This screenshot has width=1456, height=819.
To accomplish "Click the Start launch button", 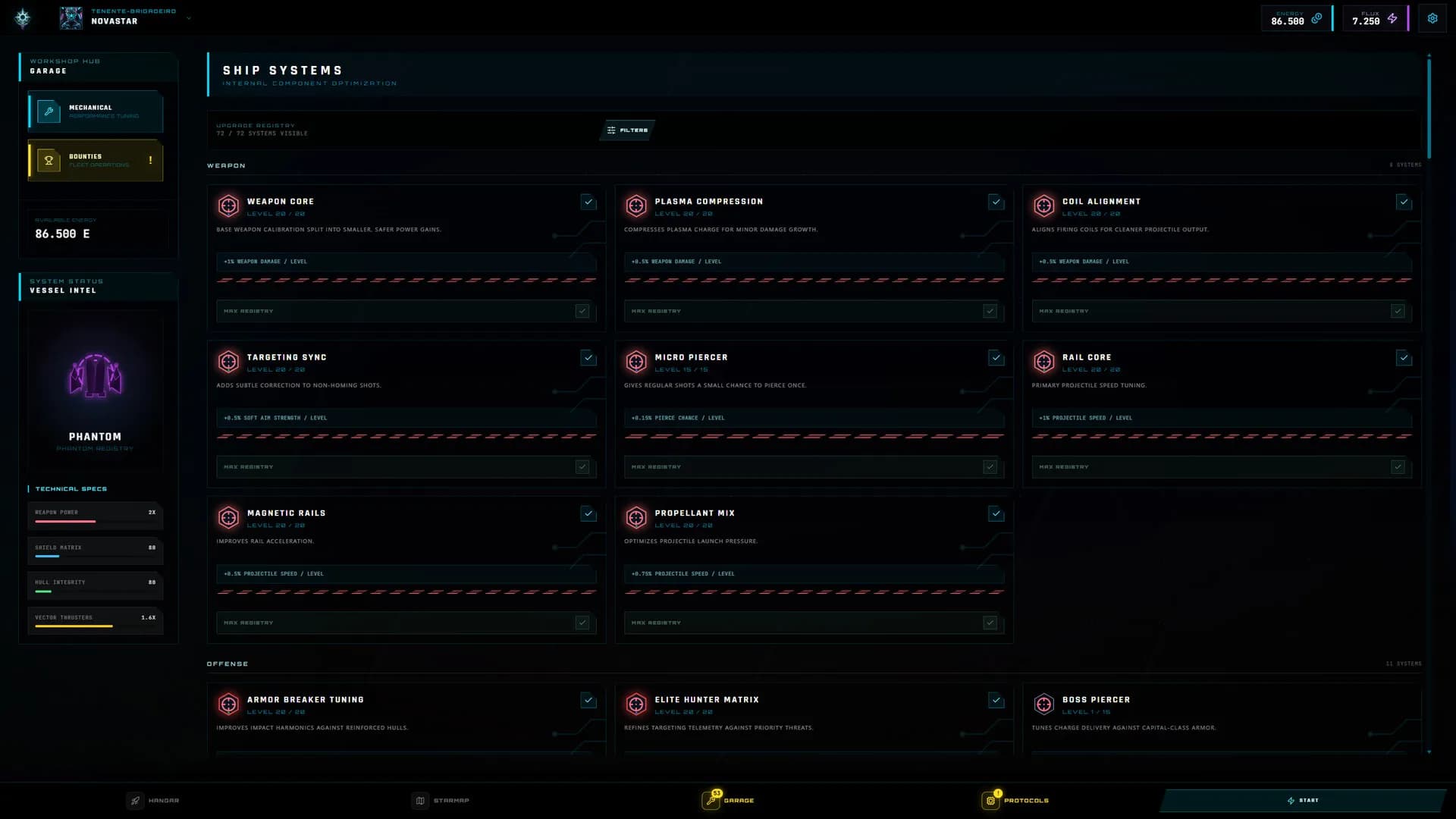I will coord(1303,801).
